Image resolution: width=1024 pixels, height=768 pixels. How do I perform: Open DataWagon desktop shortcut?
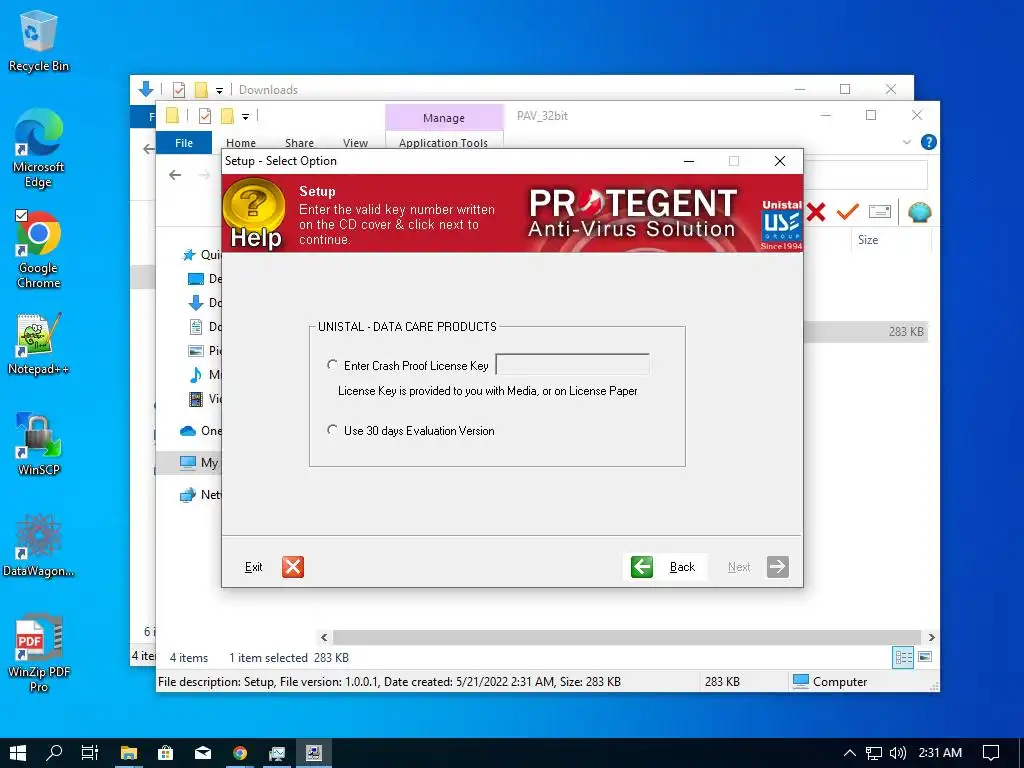click(x=39, y=545)
